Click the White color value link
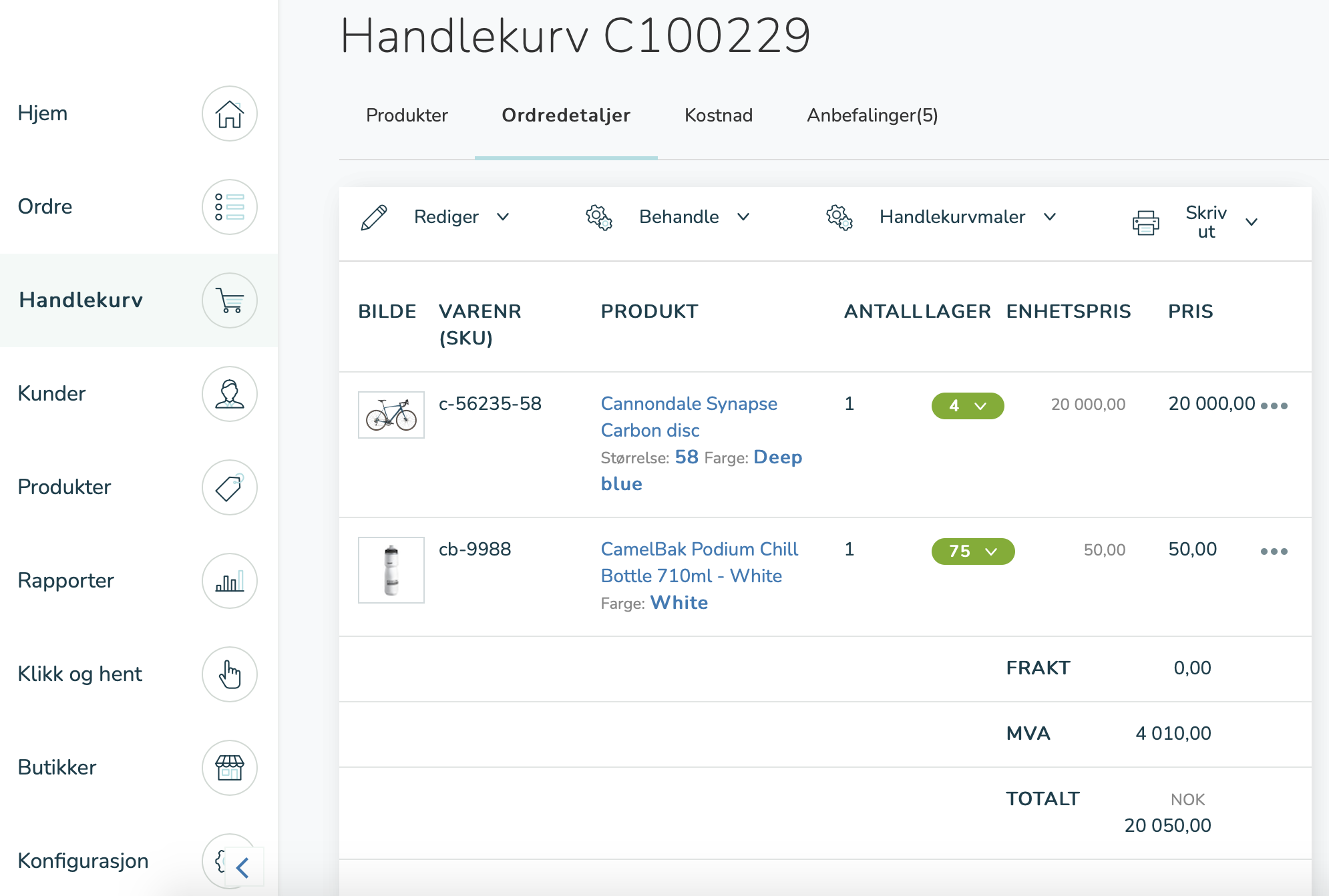This screenshot has height=896, width=1329. pyautogui.click(x=679, y=603)
